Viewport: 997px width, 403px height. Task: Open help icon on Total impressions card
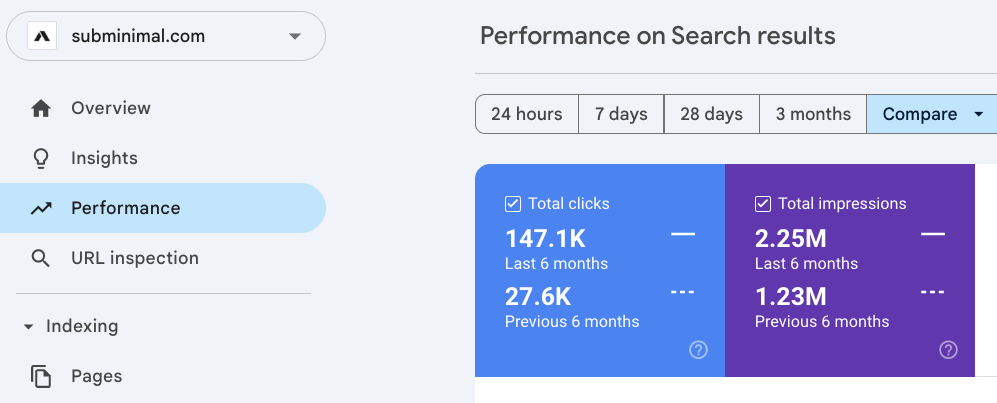[949, 350]
